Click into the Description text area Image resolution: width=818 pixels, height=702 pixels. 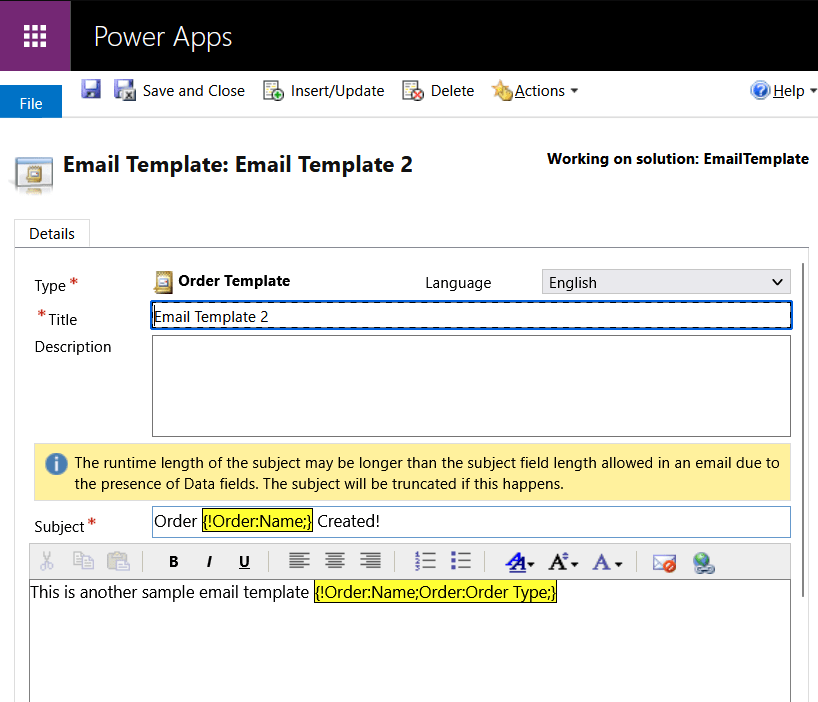pos(471,386)
